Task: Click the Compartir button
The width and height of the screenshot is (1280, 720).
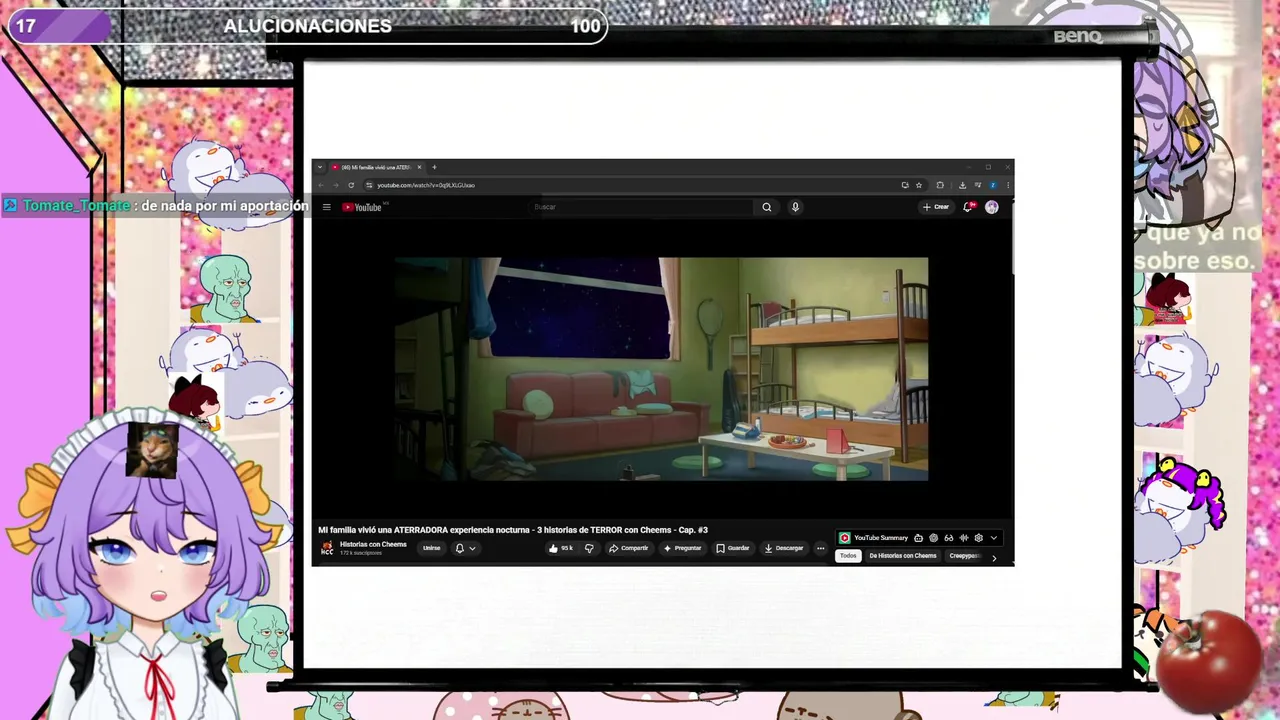Action: [x=628, y=548]
